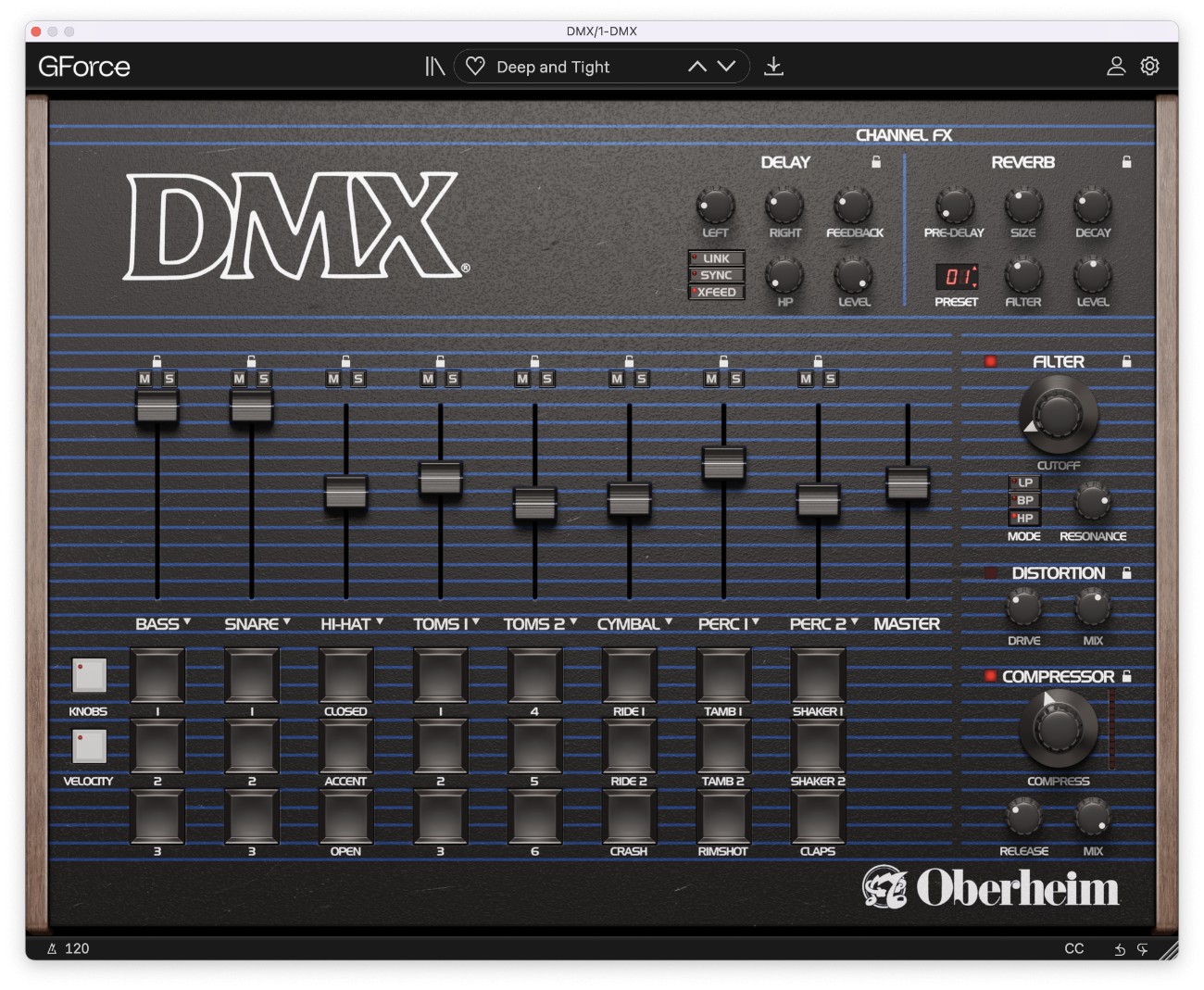Click the undo arrow in status bar

click(x=1119, y=949)
